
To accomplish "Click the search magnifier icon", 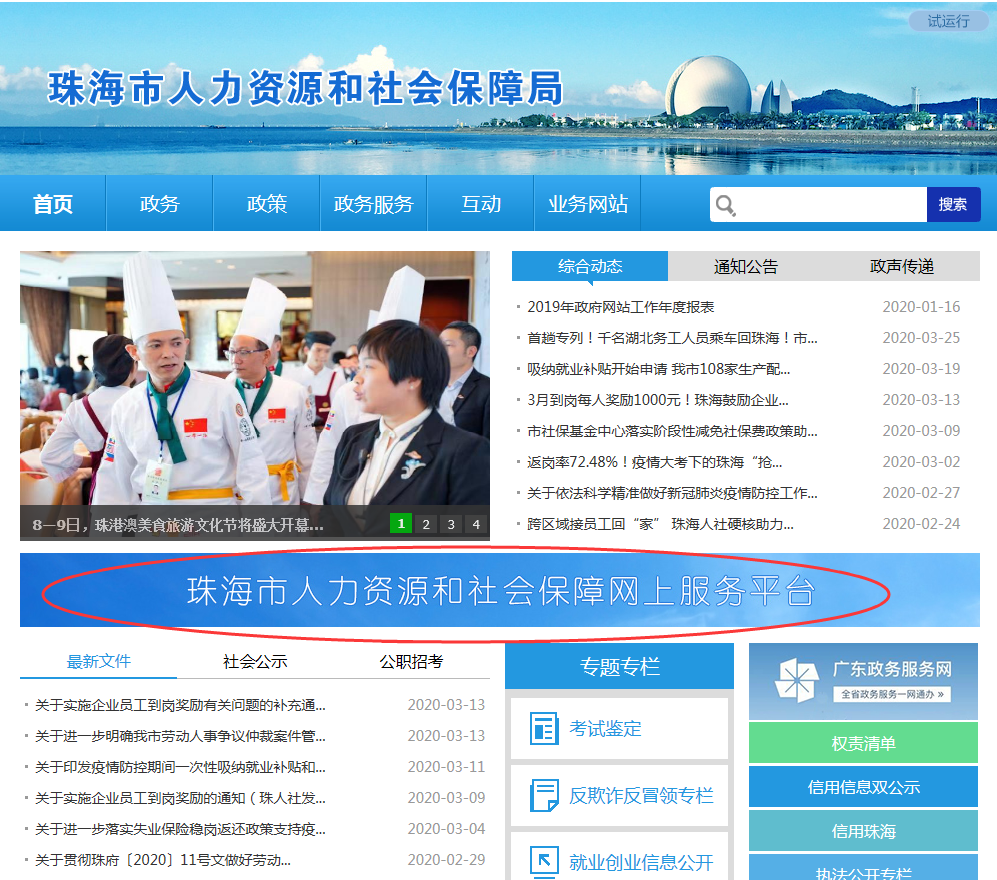I will (725, 205).
